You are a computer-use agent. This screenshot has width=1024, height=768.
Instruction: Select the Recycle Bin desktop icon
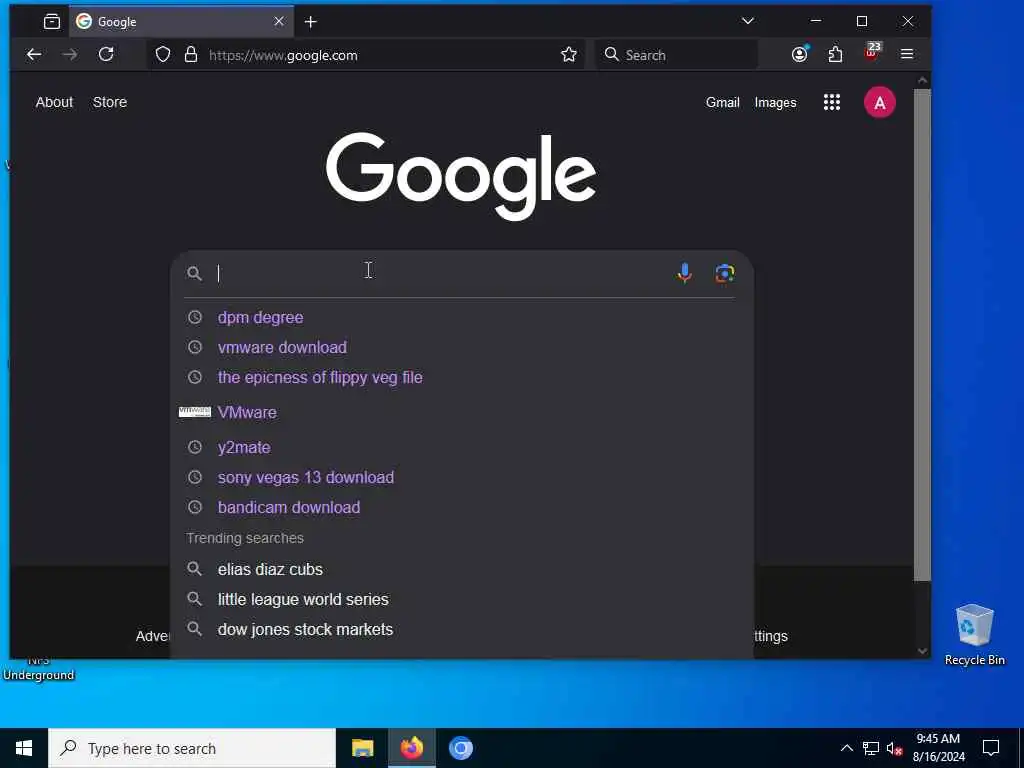pos(974,635)
